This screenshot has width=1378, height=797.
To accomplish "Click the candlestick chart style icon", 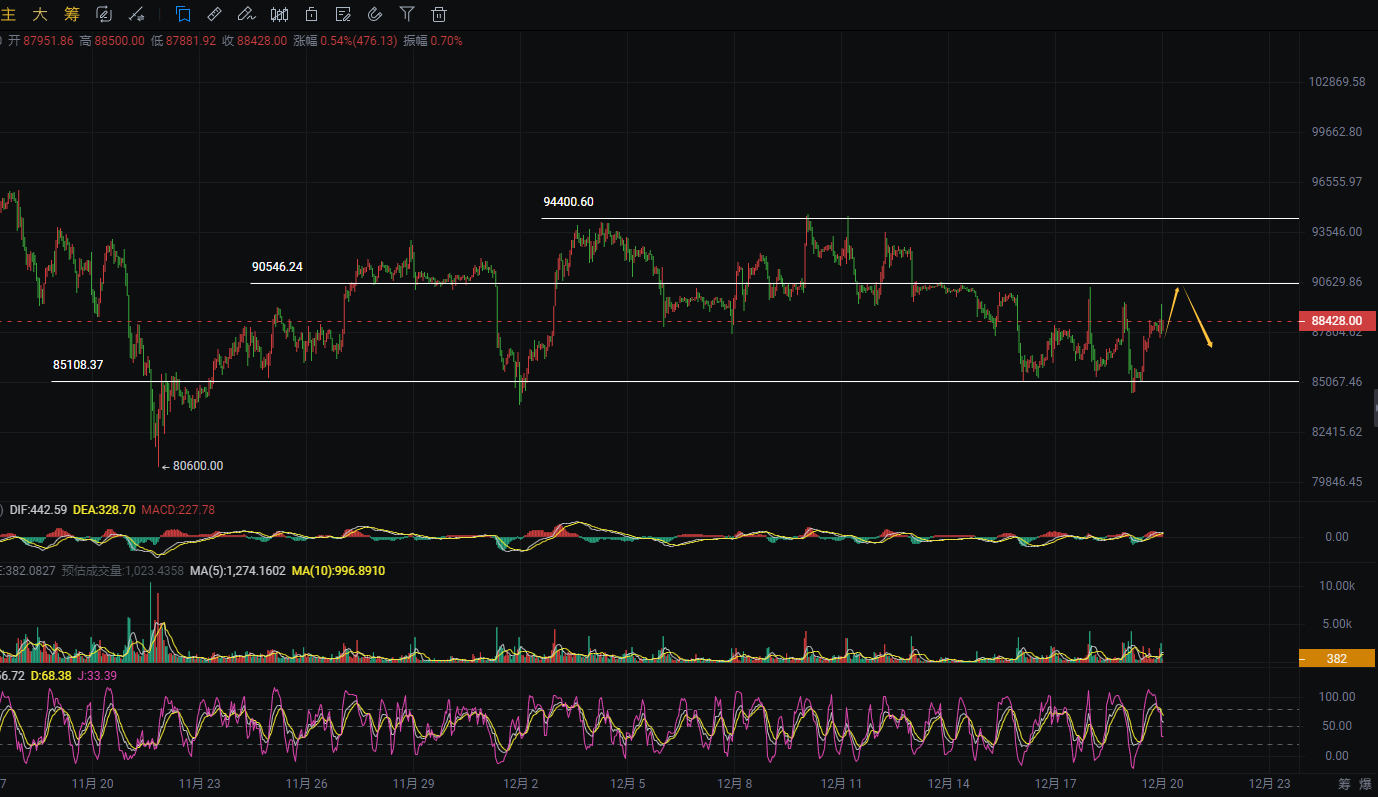I will [279, 14].
